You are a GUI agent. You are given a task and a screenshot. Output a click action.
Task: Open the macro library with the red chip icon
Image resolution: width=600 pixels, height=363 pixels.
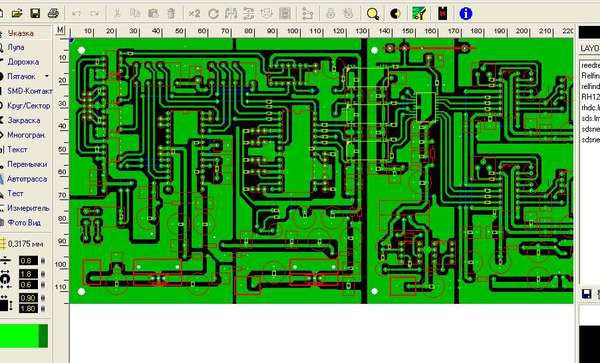(443, 14)
